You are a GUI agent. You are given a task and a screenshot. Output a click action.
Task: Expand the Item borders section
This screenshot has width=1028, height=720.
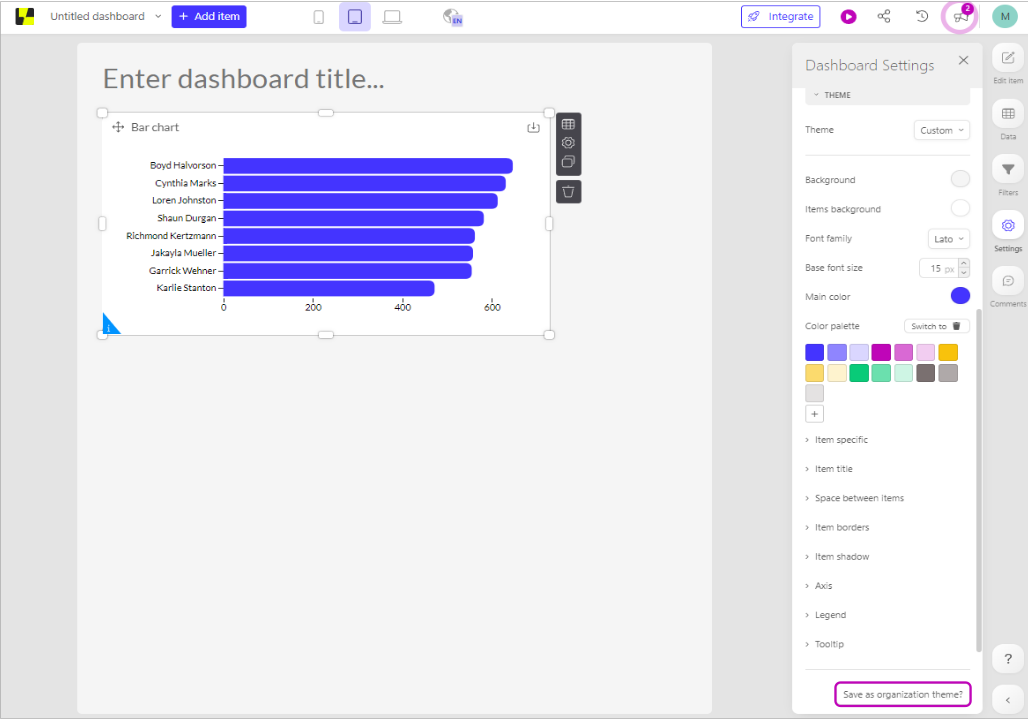click(841, 527)
